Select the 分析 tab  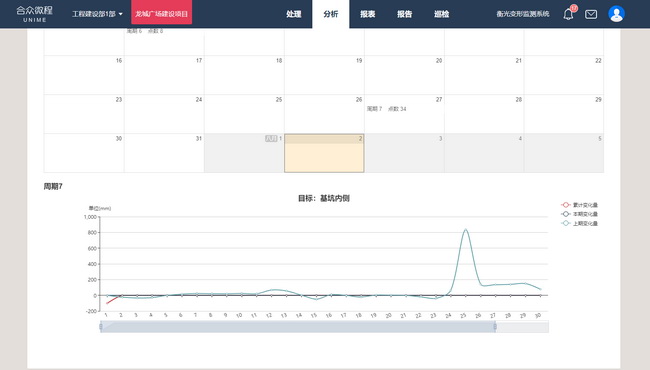point(331,14)
